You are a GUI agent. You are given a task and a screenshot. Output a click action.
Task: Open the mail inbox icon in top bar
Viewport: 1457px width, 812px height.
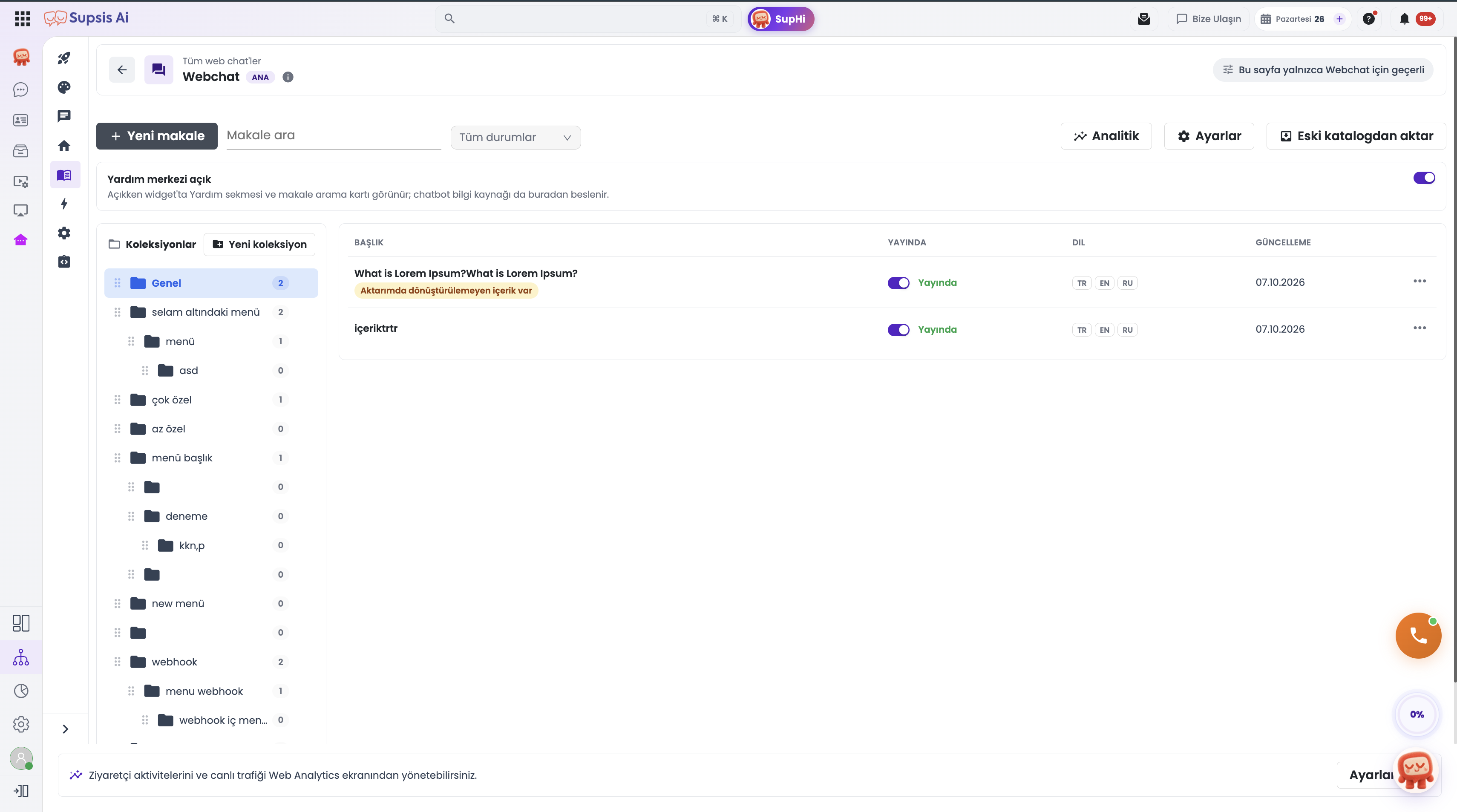1143,19
